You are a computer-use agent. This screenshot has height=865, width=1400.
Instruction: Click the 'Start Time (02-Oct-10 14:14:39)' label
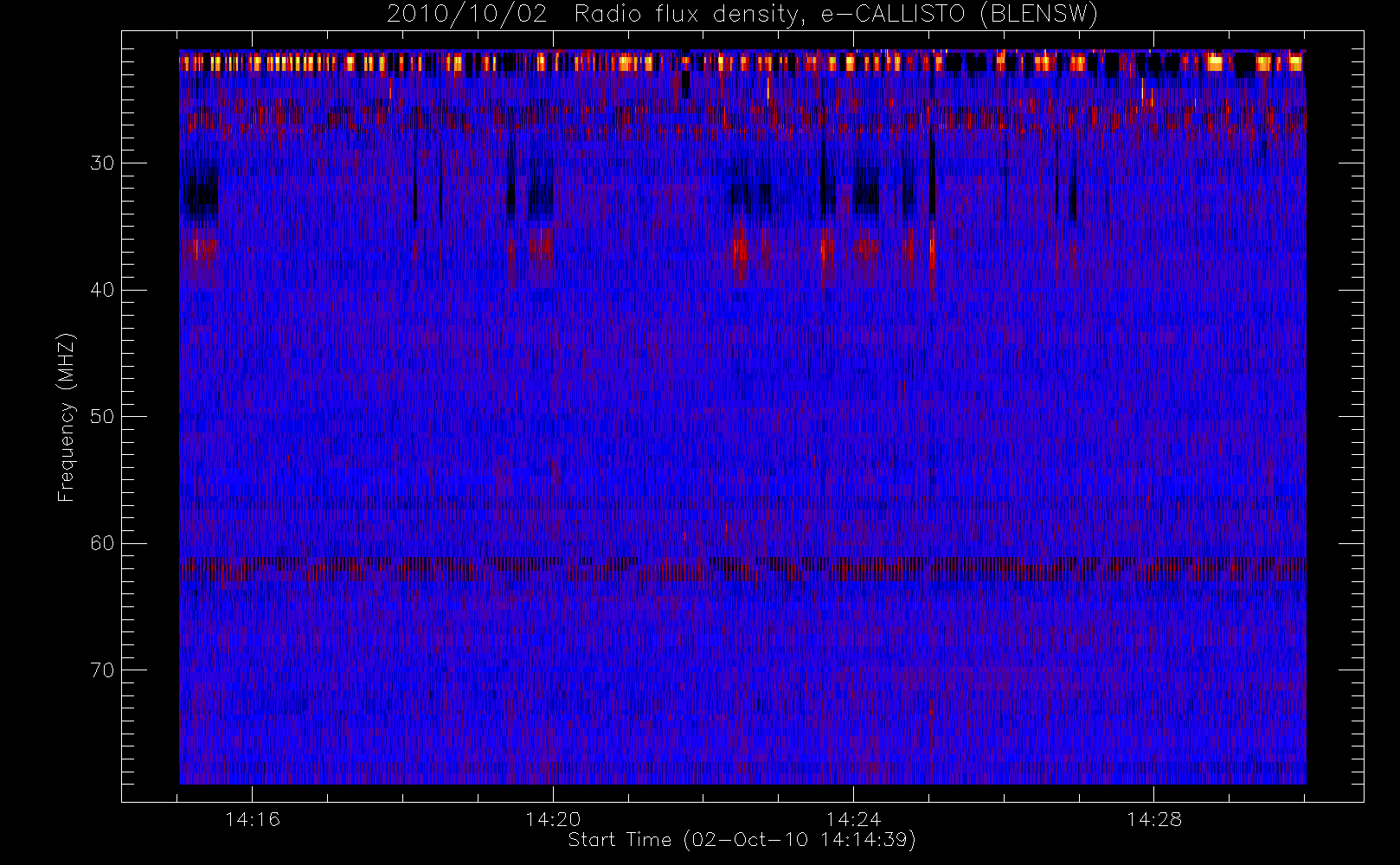tap(742, 840)
